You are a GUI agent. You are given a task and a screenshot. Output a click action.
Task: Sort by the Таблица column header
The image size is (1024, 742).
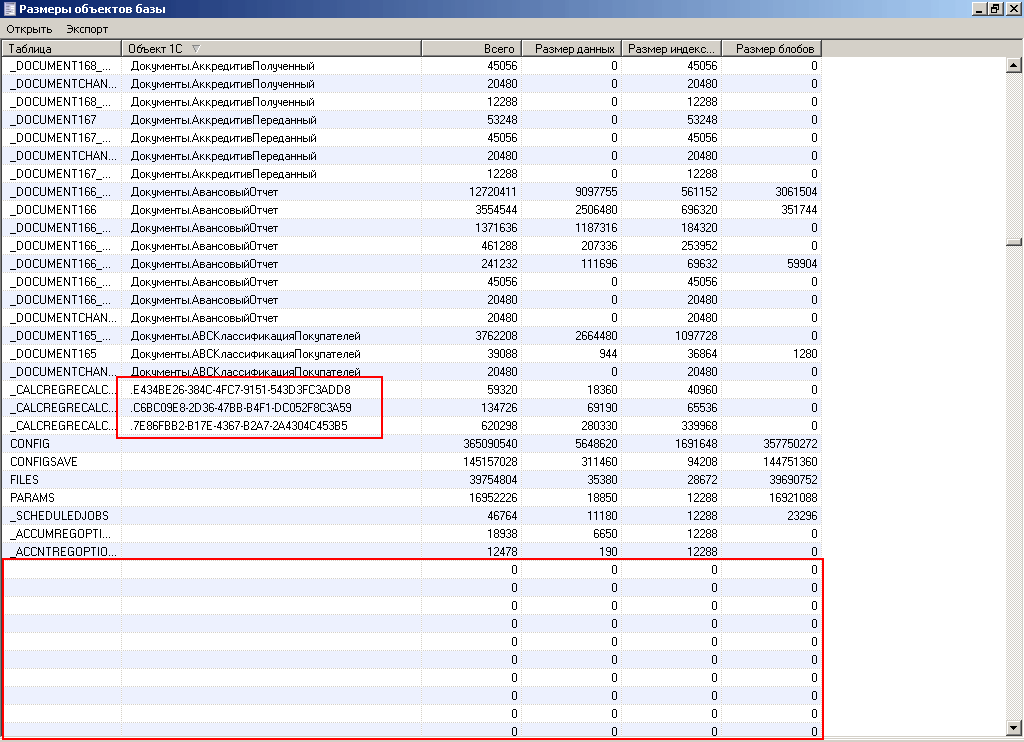[61, 48]
